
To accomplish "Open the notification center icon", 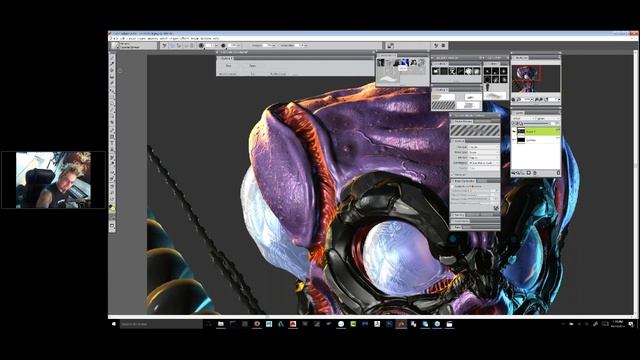I will (x=631, y=324).
